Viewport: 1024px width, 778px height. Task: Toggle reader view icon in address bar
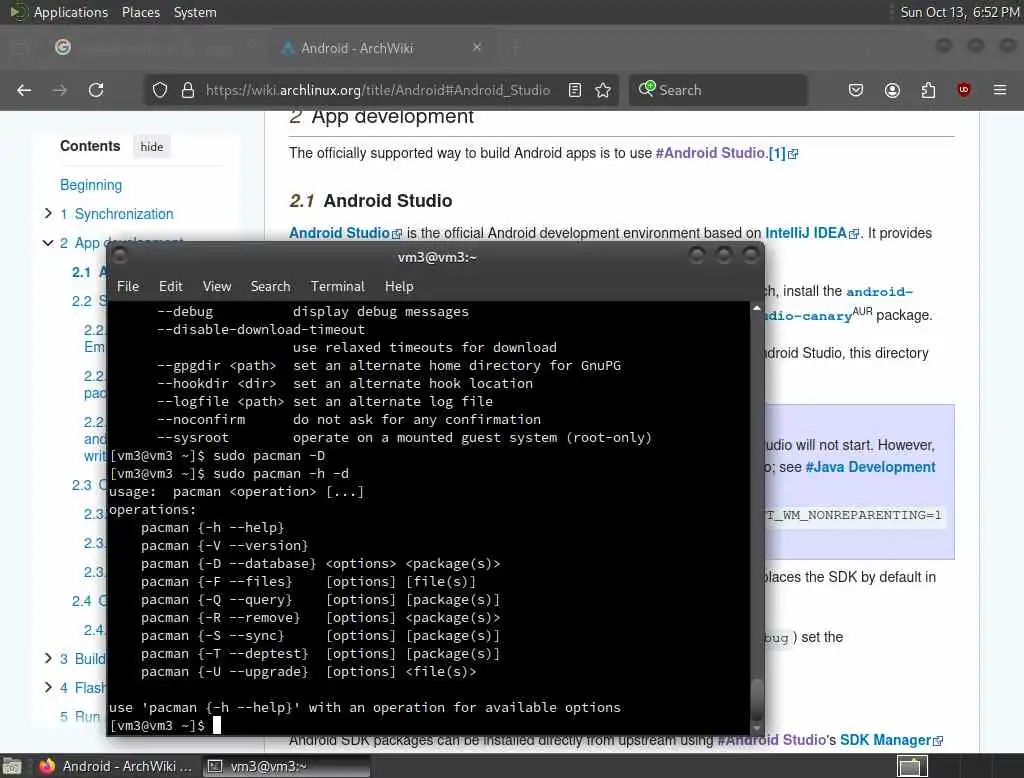click(575, 90)
